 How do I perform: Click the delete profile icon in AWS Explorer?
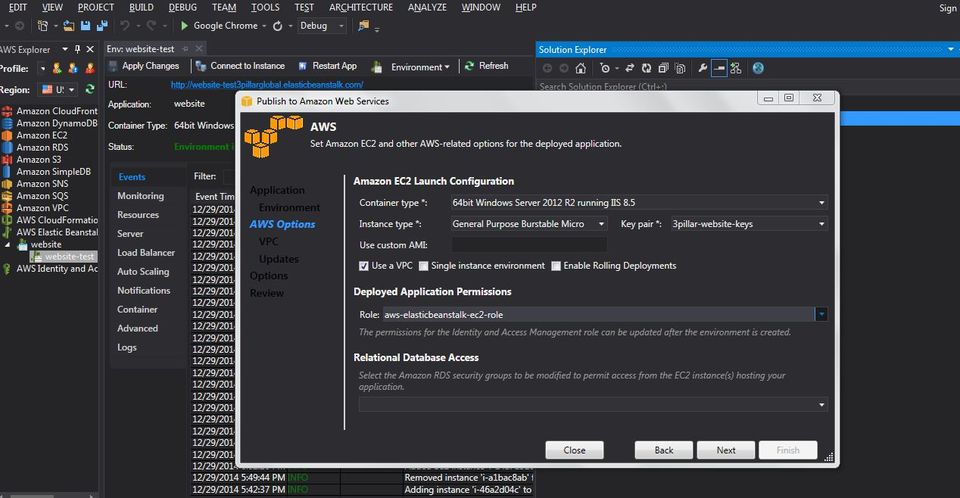89,69
